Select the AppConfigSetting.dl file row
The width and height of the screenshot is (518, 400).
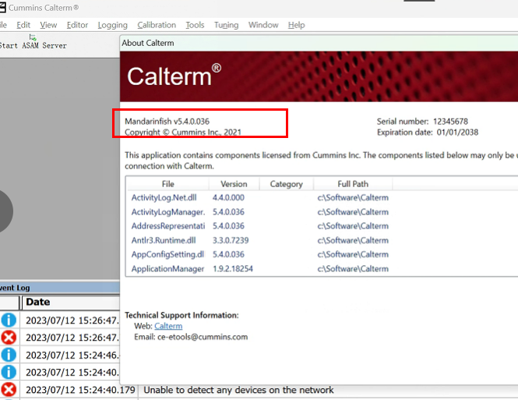(x=322, y=254)
